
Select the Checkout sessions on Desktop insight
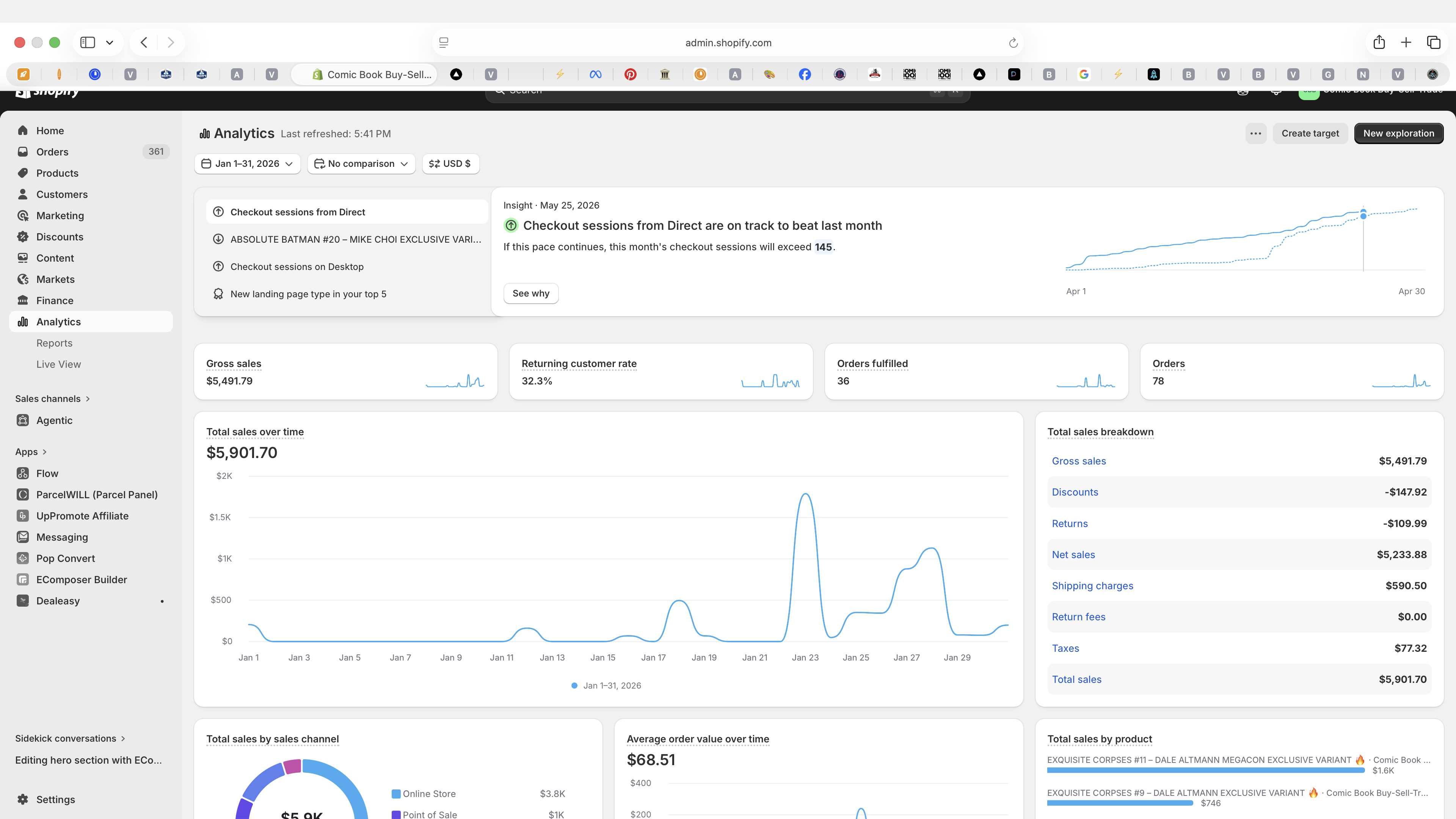pos(347,266)
